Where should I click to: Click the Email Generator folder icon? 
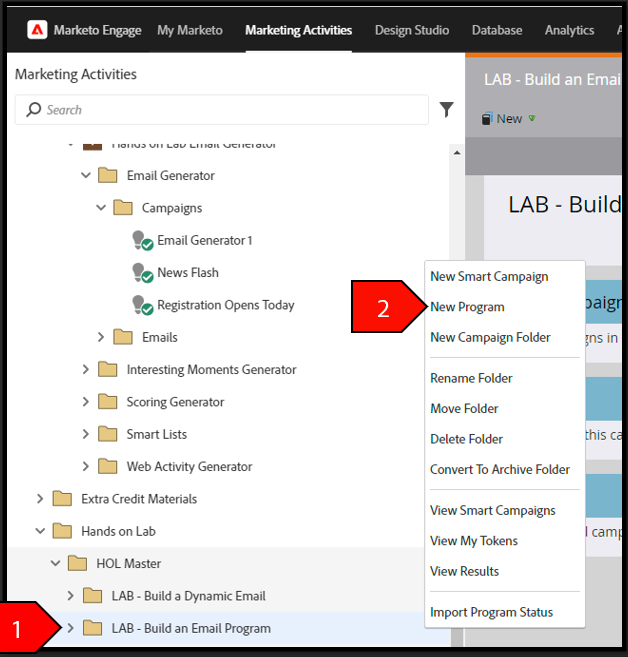108,175
